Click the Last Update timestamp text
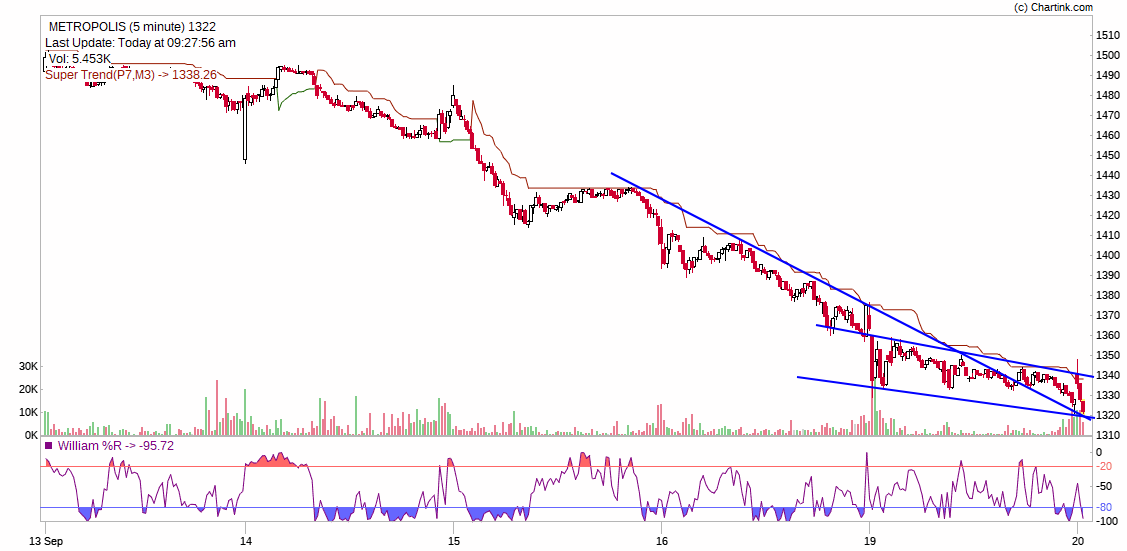The width and height of the screenshot is (1127, 551). pos(140,43)
